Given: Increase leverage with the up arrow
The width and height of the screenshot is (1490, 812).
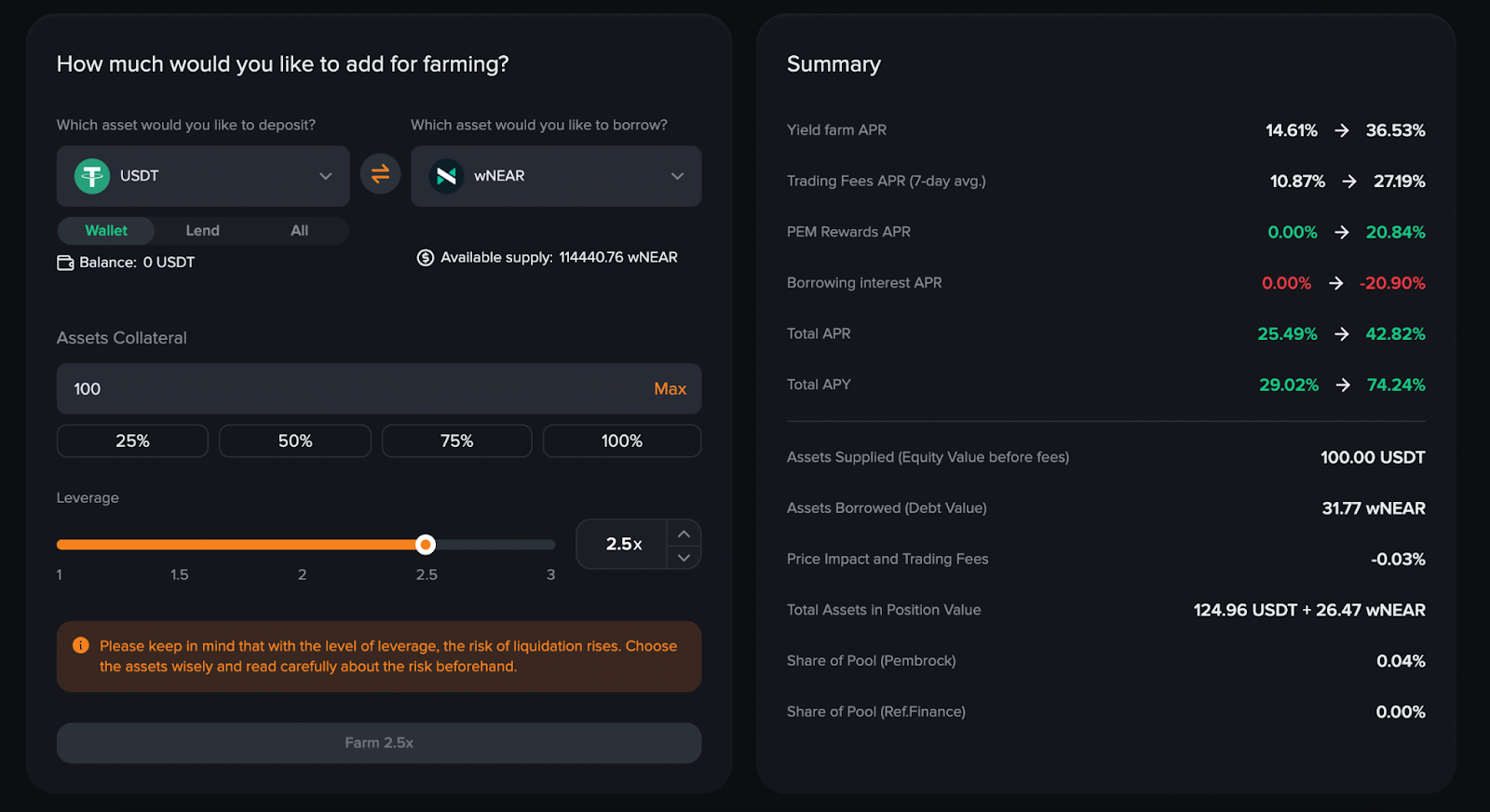Looking at the screenshot, I should coord(684,534).
